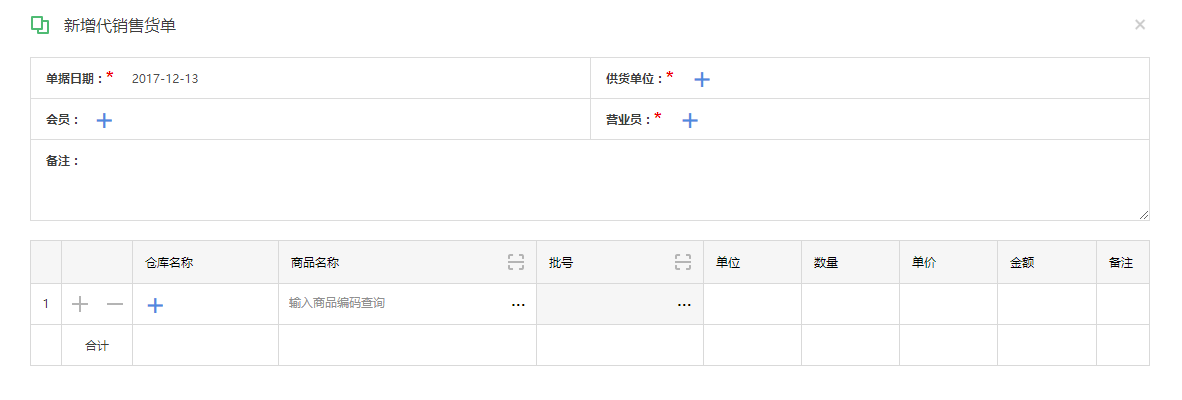This screenshot has width=1182, height=400.
Task: Click the 单据日期 date field 2017-12-13
Action: click(x=165, y=78)
